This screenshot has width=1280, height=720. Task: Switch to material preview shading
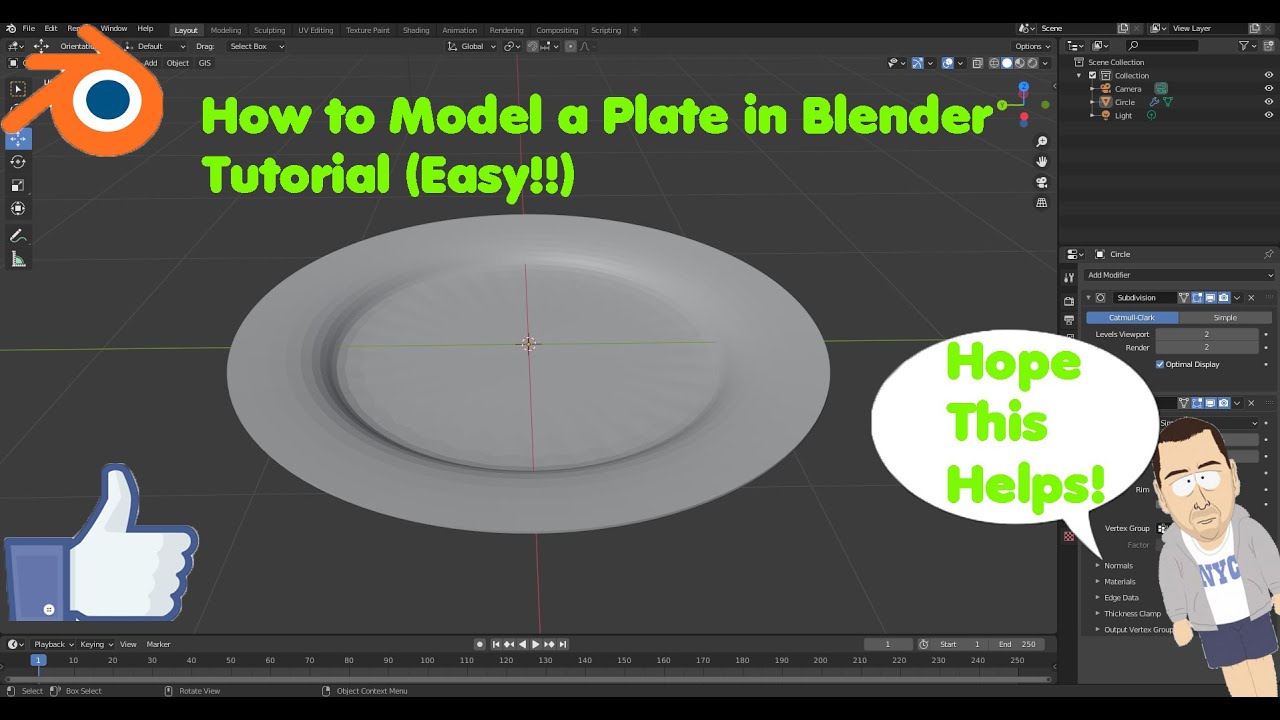[x=1020, y=63]
